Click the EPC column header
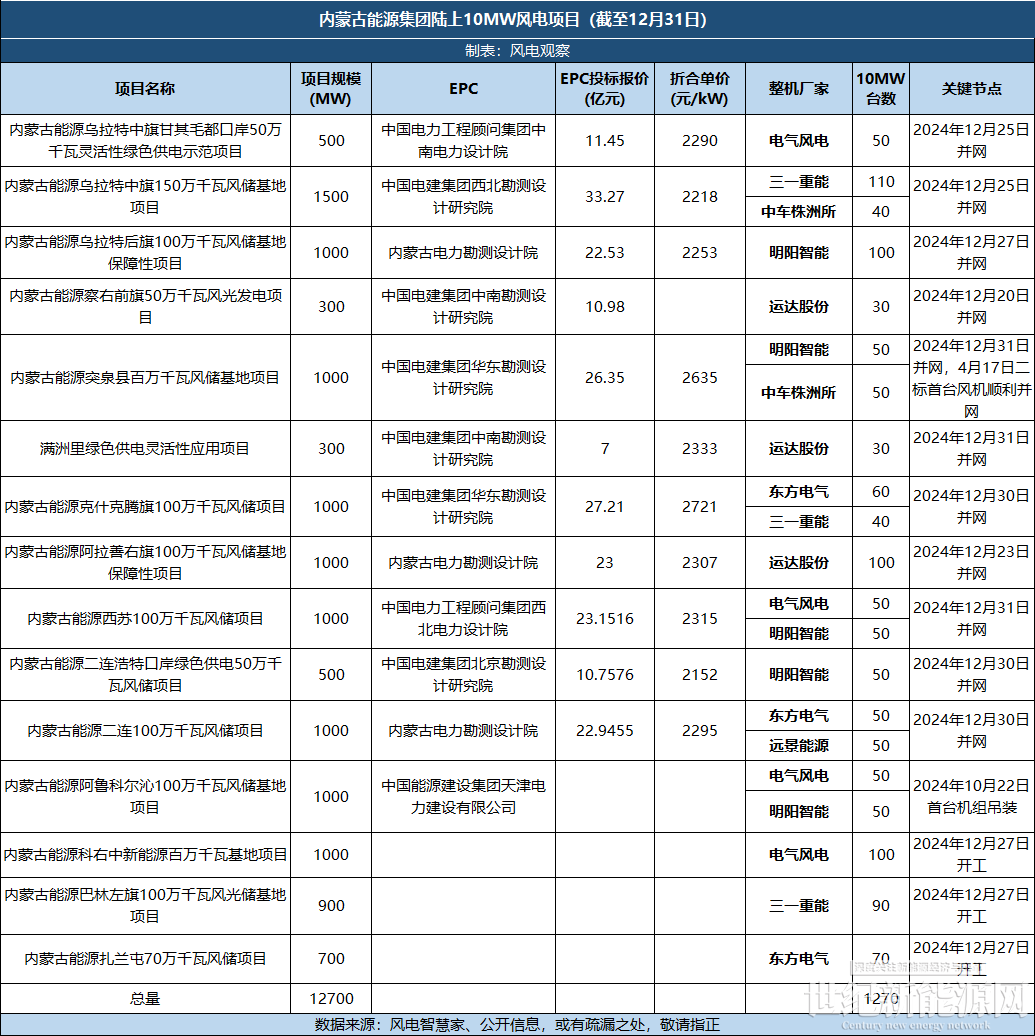The width and height of the screenshot is (1035, 1036). pos(463,89)
